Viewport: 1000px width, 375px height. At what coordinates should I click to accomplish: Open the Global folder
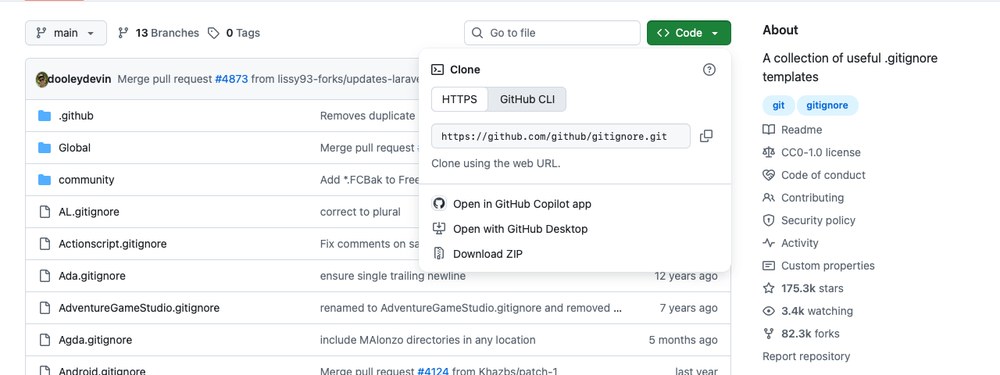tap(75, 148)
